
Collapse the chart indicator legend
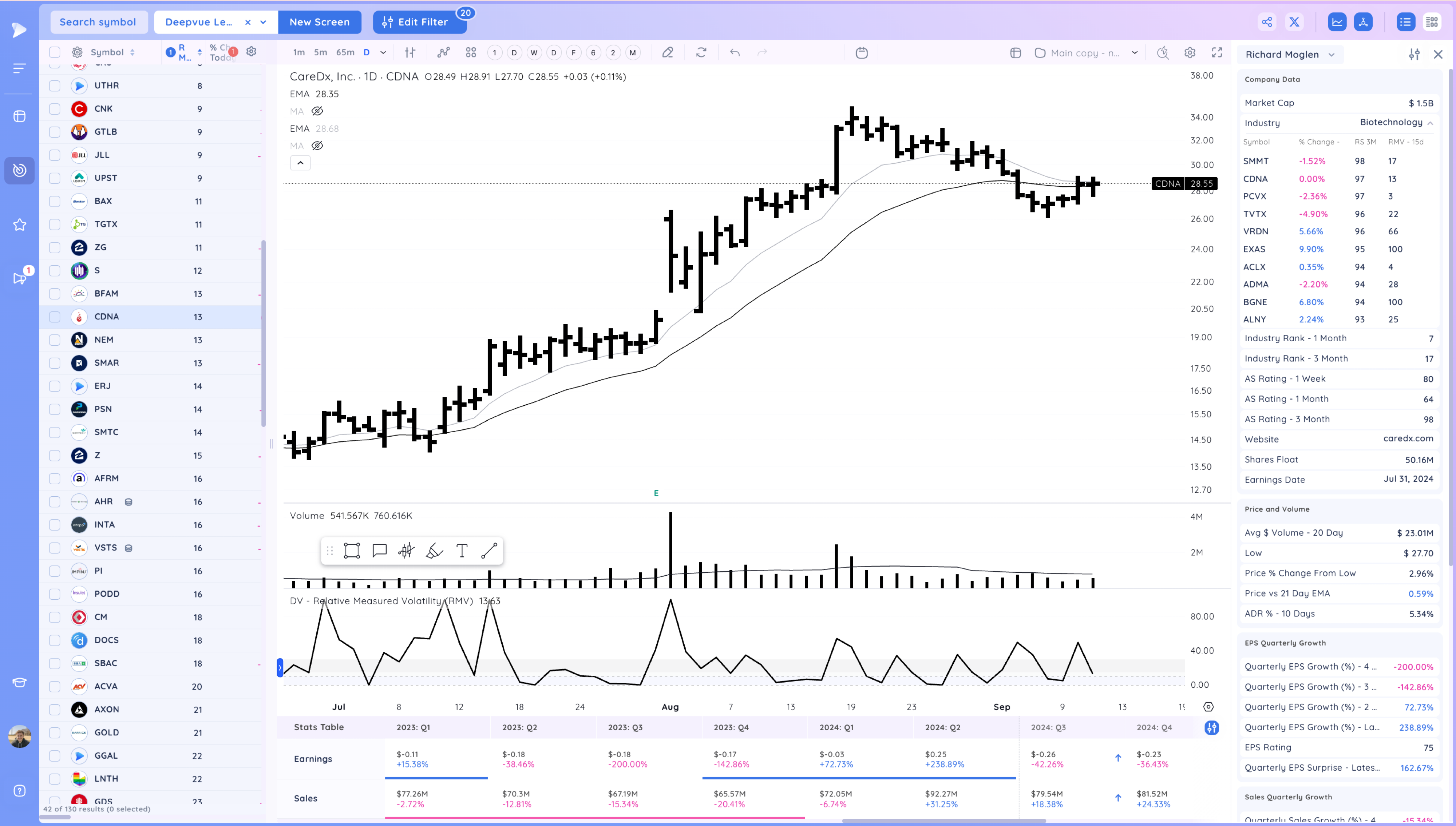pyautogui.click(x=300, y=163)
